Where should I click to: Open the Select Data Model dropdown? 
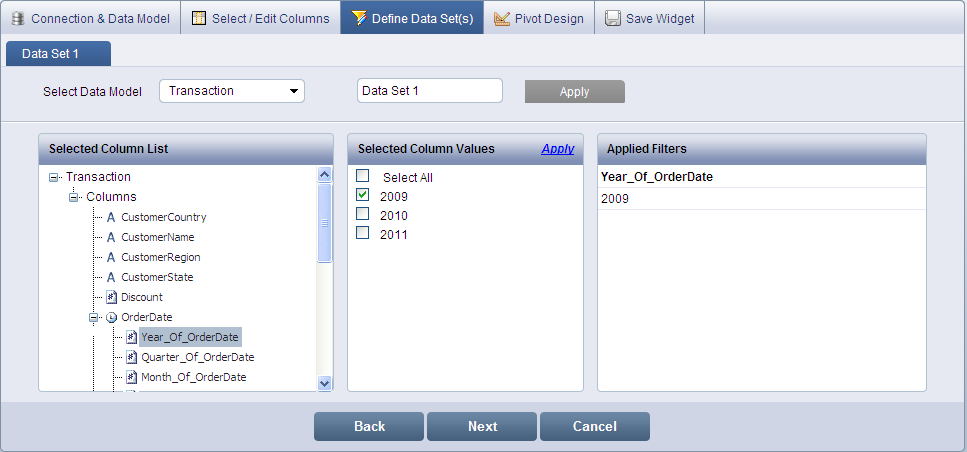click(x=294, y=91)
